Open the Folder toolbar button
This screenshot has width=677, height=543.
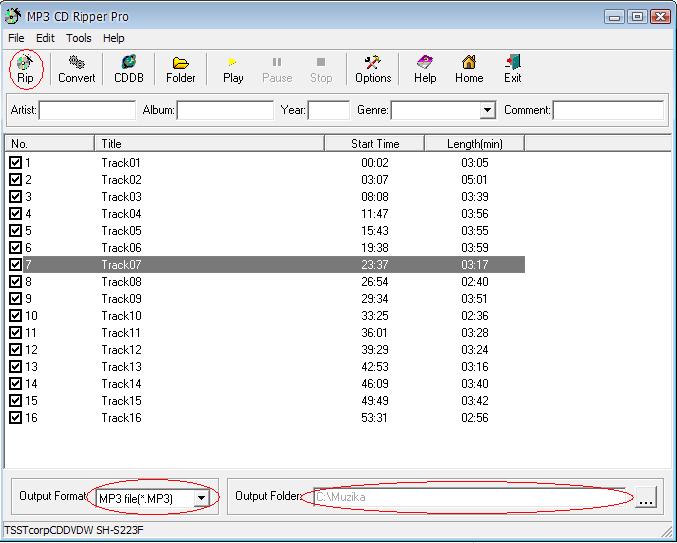click(x=180, y=70)
